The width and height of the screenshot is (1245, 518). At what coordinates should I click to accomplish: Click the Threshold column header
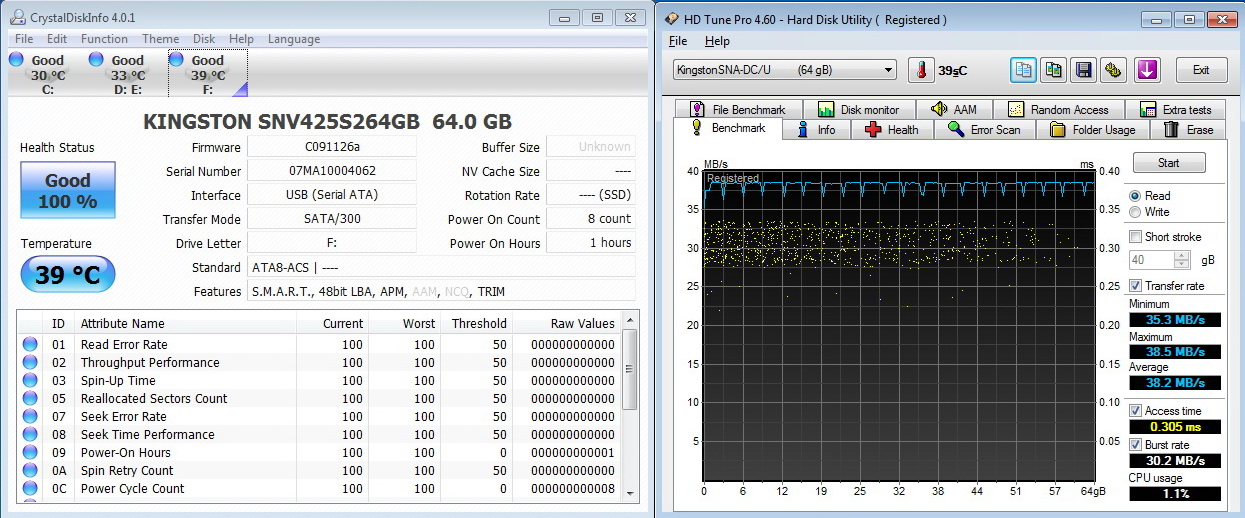(x=478, y=324)
